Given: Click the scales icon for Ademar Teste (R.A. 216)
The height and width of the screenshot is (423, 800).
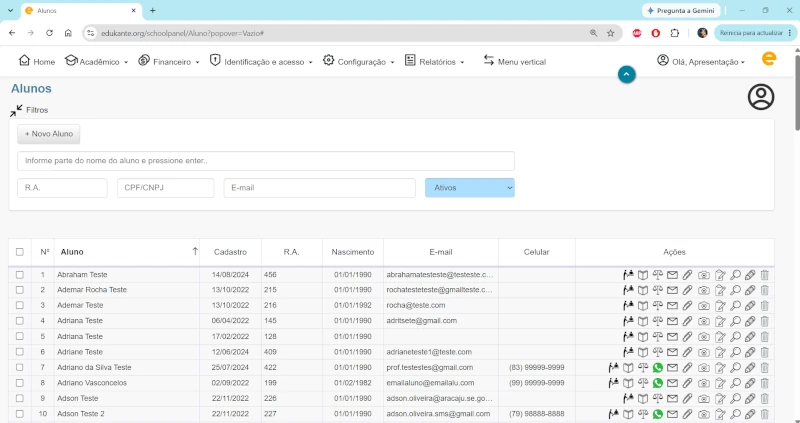Looking at the screenshot, I should (658, 306).
